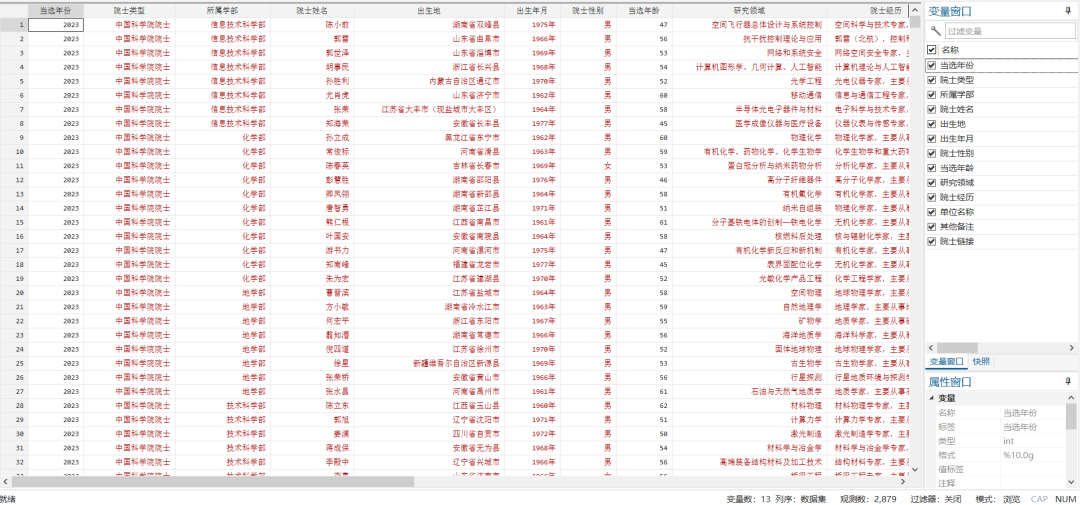This screenshot has height=505, width=1080.
Task: Select the row 28 header
Action: click(x=14, y=405)
